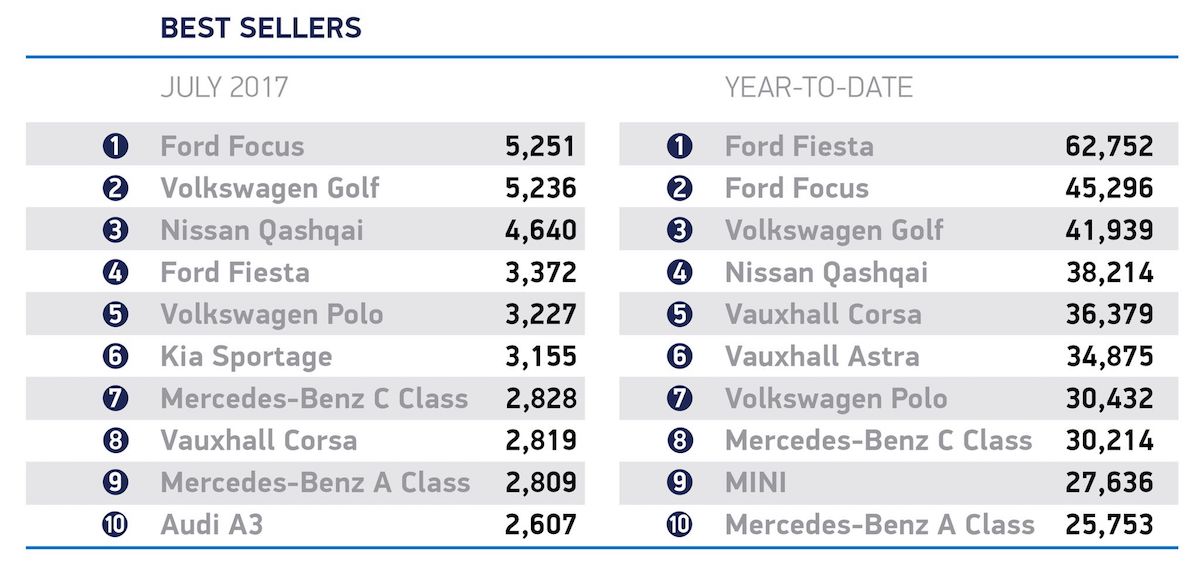
Task: Select the JULY 2017 column header
Action: click(224, 88)
